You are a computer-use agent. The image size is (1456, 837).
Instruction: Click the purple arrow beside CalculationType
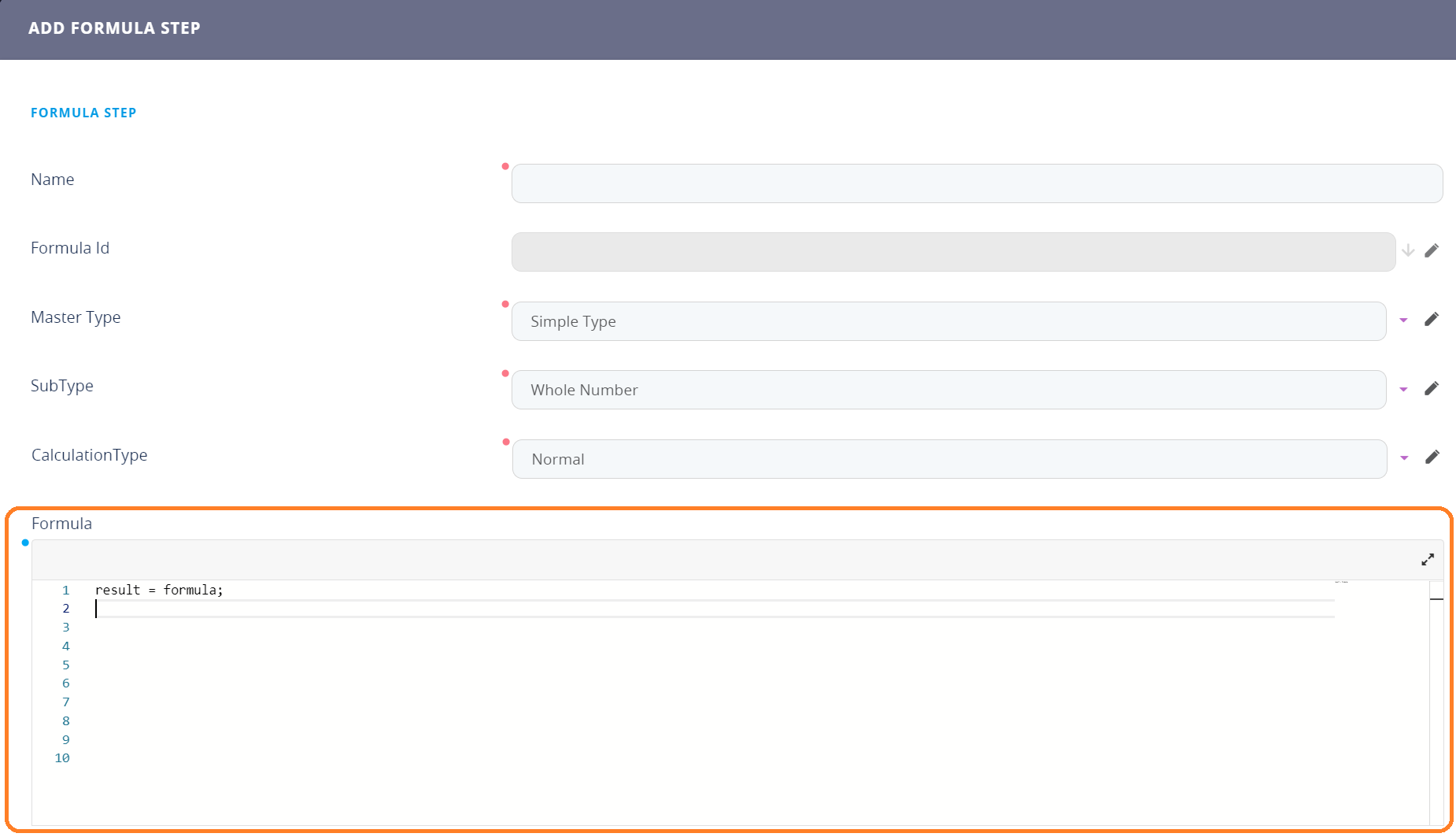(1404, 458)
